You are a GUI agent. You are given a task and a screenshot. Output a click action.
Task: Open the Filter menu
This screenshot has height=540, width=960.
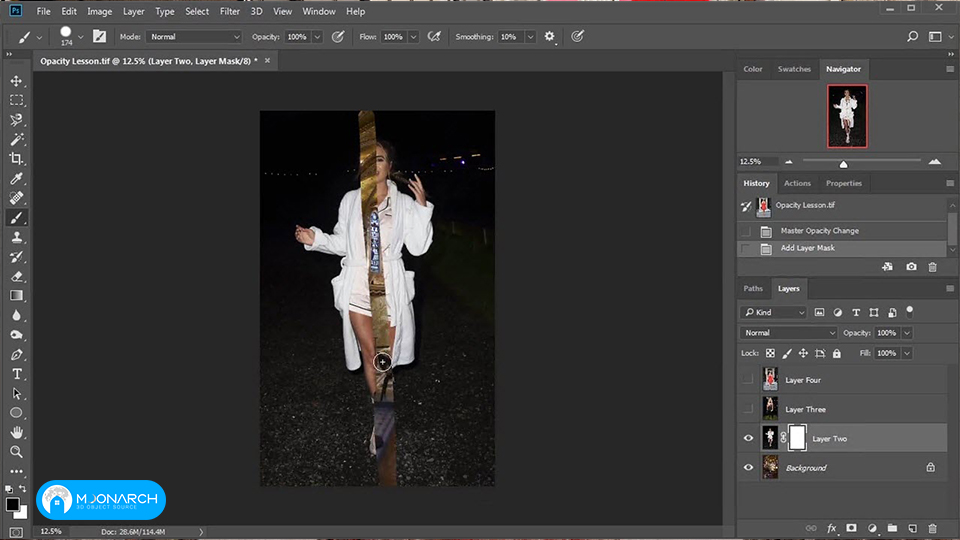[x=230, y=12]
